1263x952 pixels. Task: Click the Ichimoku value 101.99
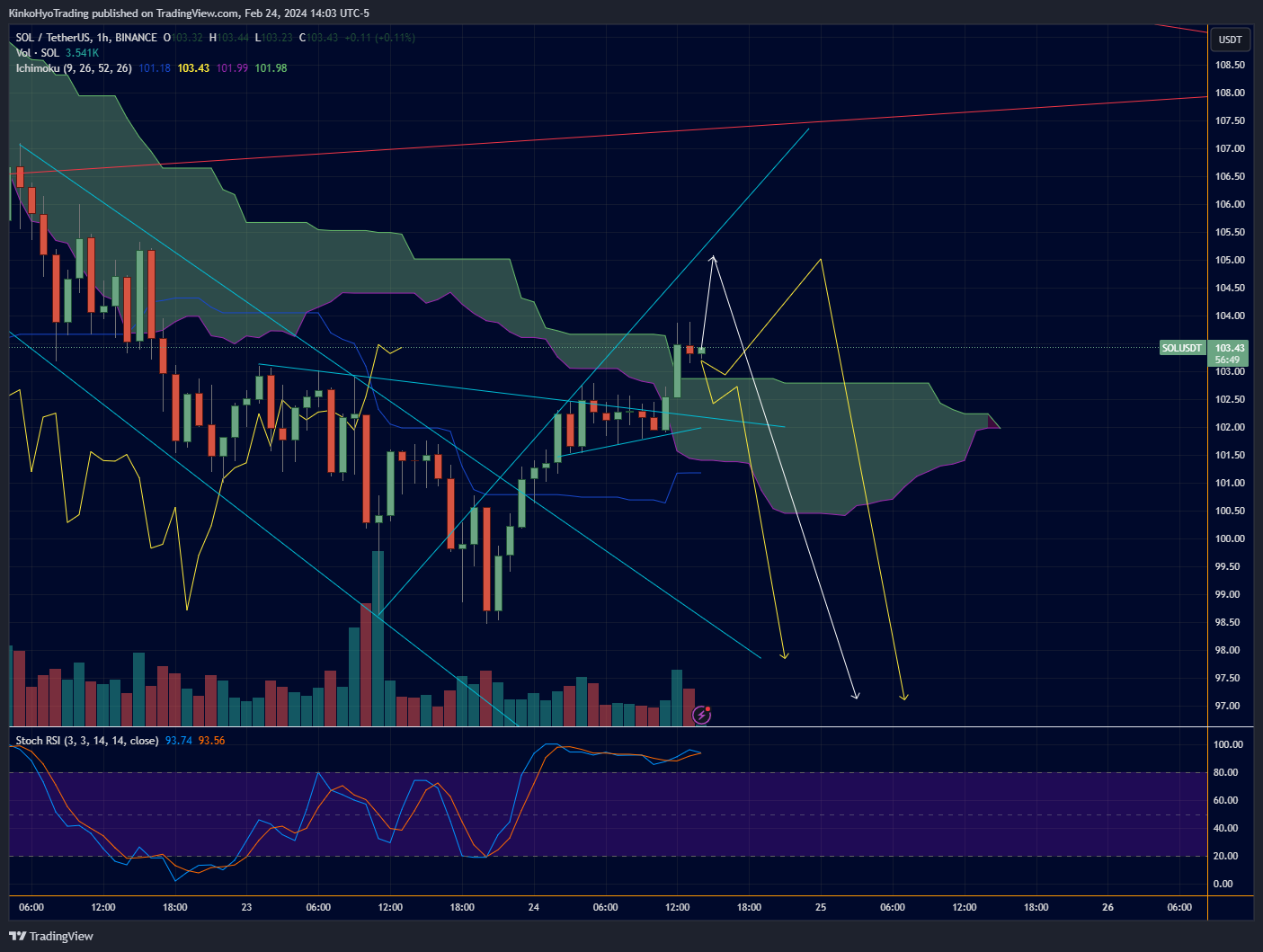pos(232,68)
